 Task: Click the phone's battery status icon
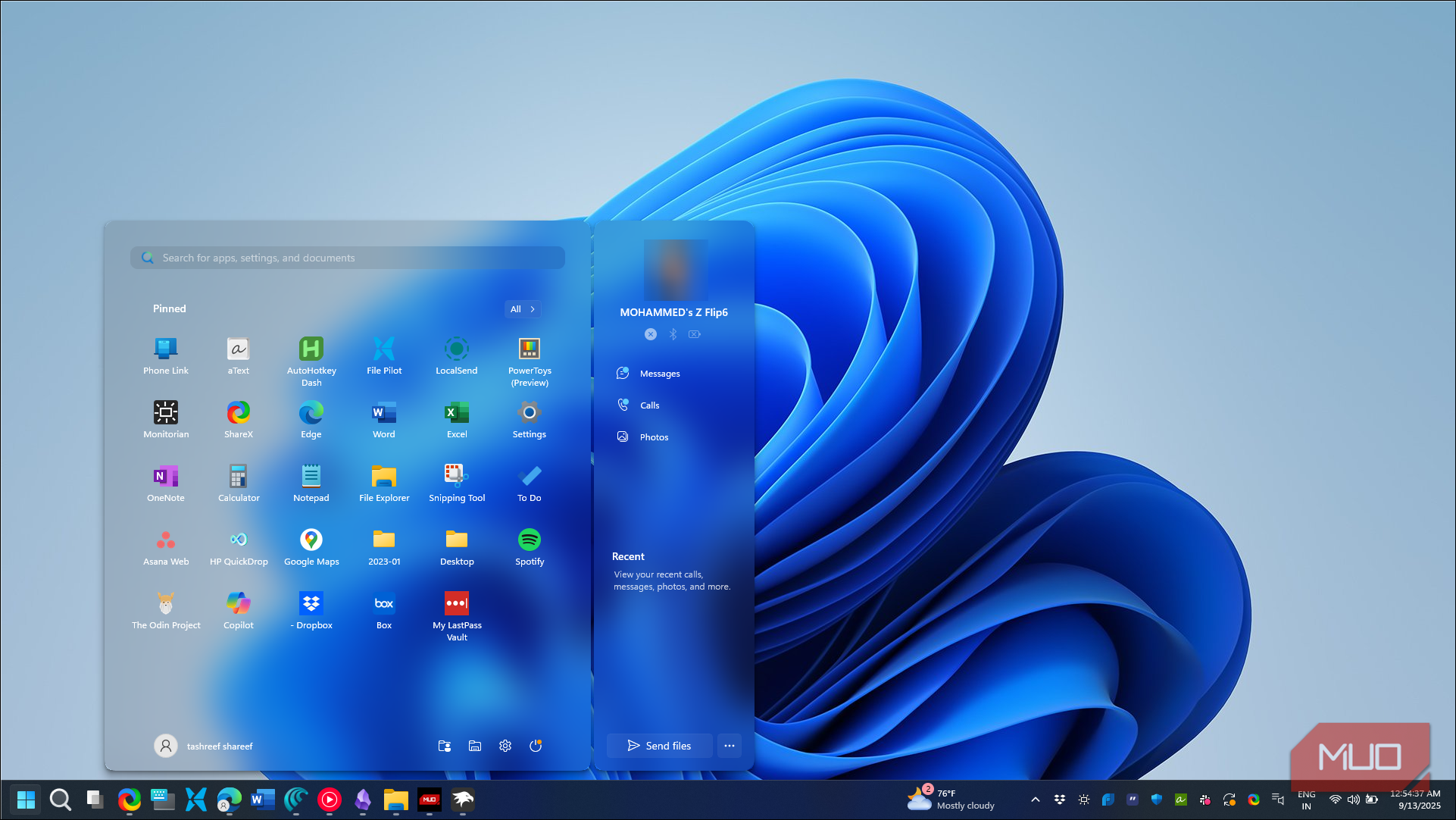tap(695, 334)
